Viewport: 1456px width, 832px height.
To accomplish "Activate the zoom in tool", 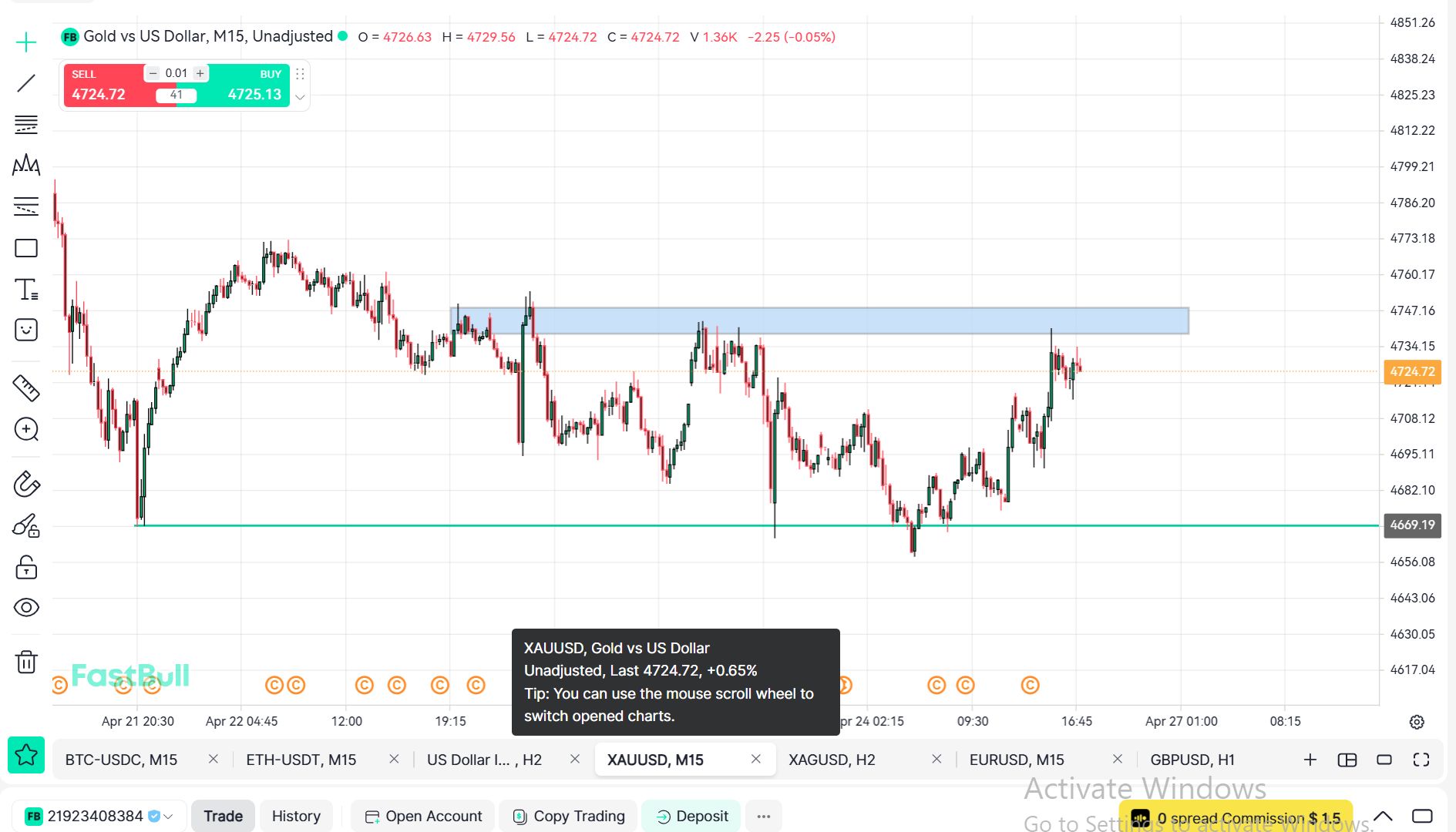I will 26,430.
